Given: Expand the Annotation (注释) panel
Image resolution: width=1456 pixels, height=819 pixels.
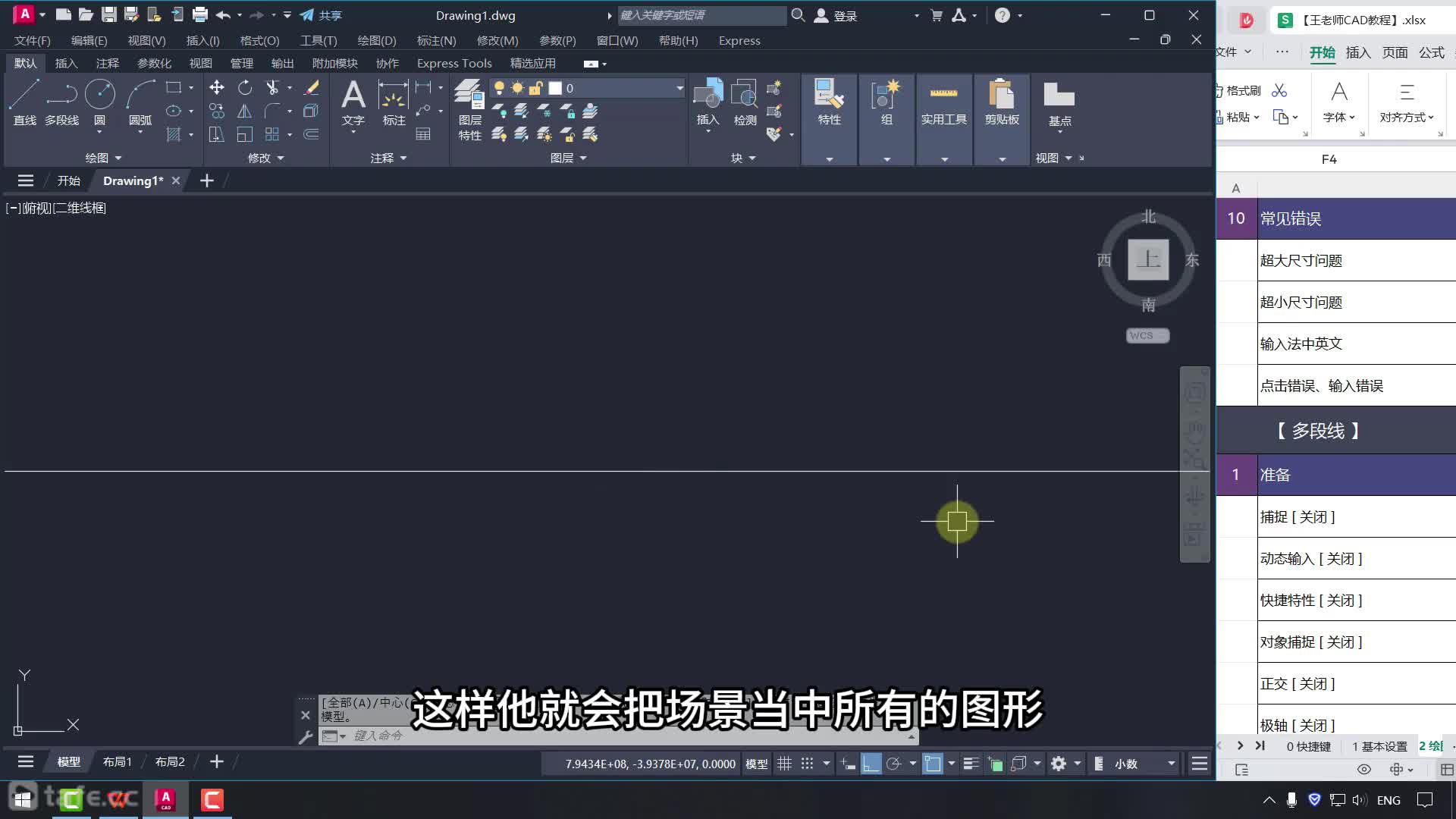Looking at the screenshot, I should [x=389, y=158].
